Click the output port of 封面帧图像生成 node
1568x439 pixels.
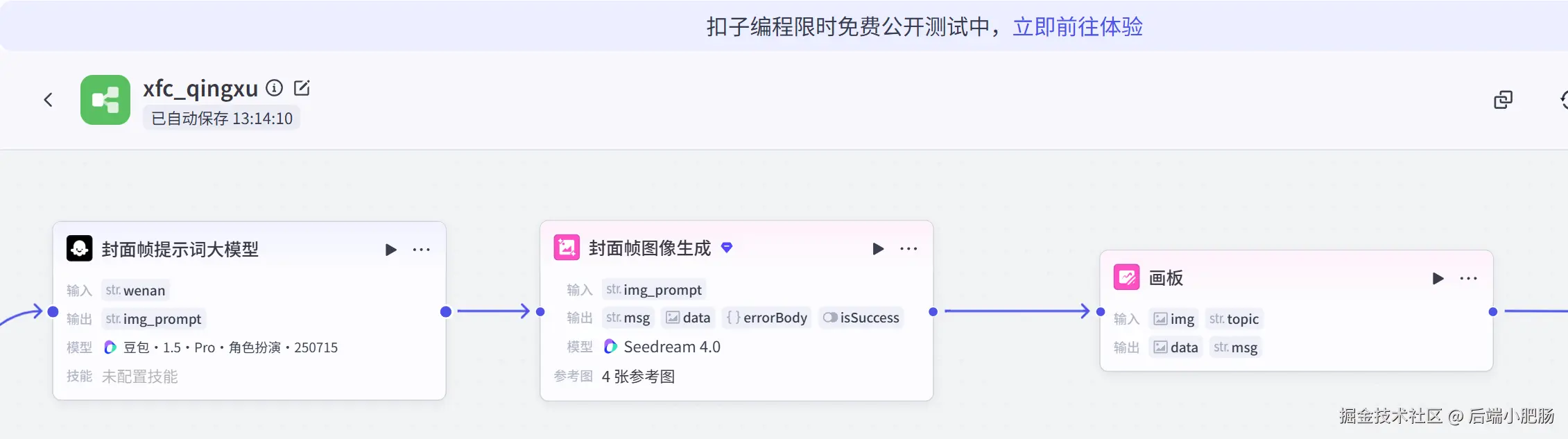[x=933, y=312]
